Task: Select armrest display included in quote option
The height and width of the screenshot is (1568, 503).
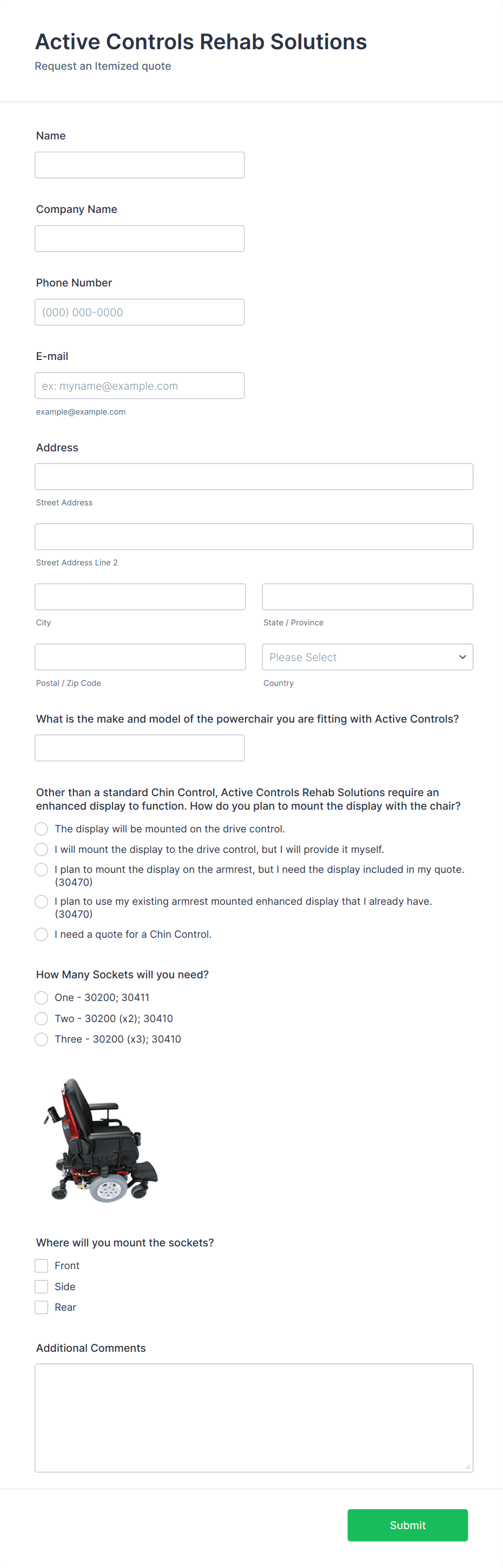Action: point(41,869)
